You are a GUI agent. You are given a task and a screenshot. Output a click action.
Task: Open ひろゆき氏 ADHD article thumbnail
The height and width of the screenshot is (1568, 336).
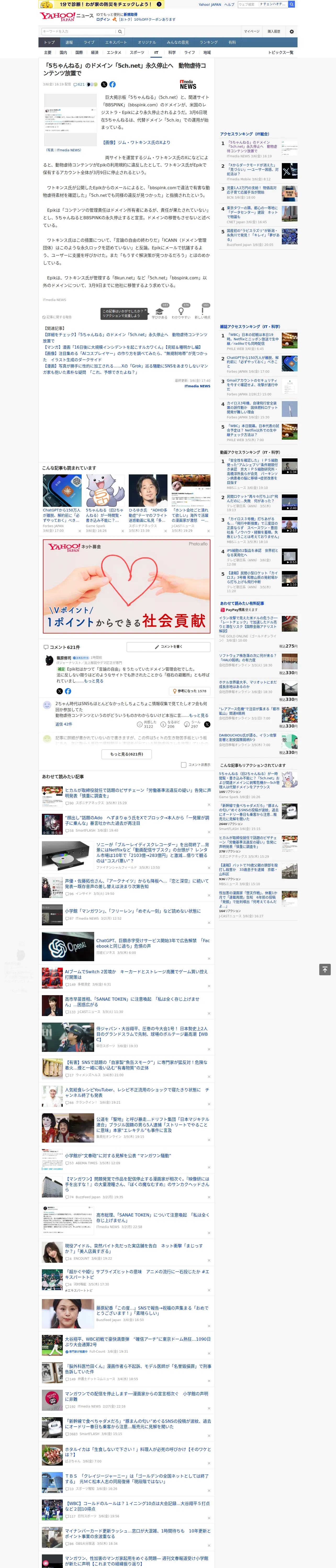click(x=148, y=490)
